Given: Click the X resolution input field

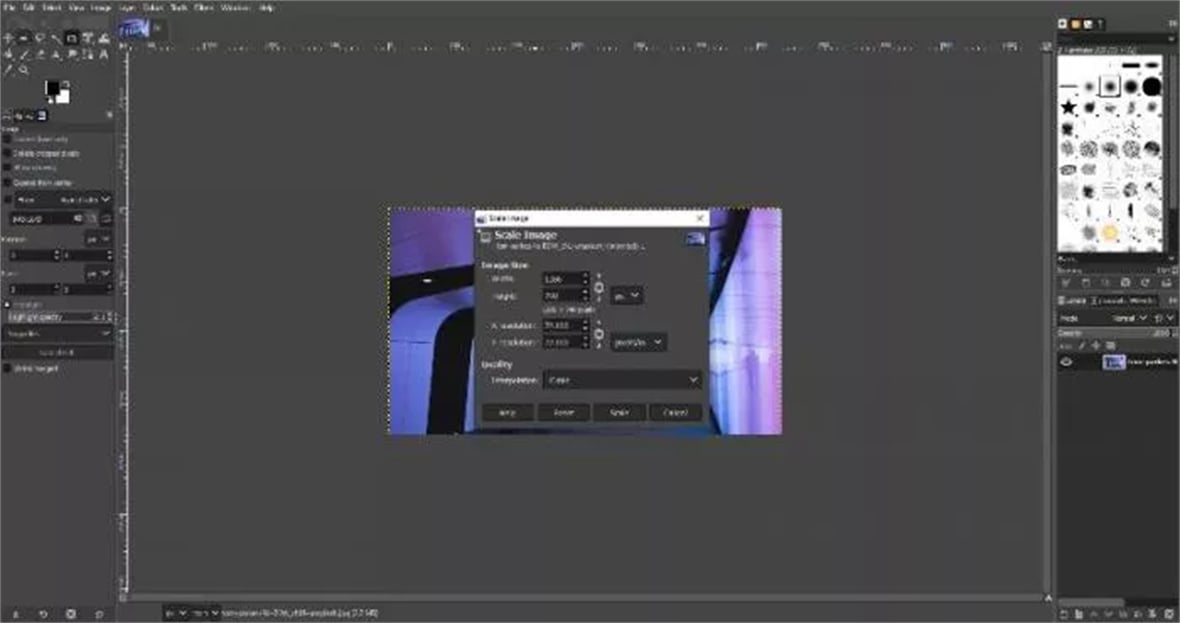Looking at the screenshot, I should pyautogui.click(x=566, y=325).
